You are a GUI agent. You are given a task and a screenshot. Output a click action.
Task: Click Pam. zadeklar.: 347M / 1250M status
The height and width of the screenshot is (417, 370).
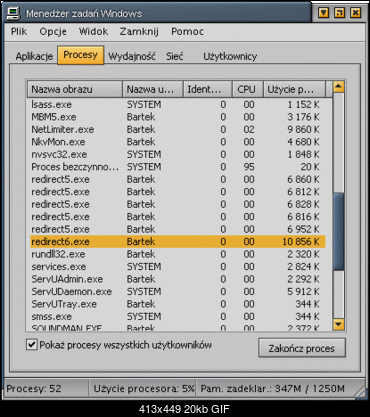click(x=273, y=389)
